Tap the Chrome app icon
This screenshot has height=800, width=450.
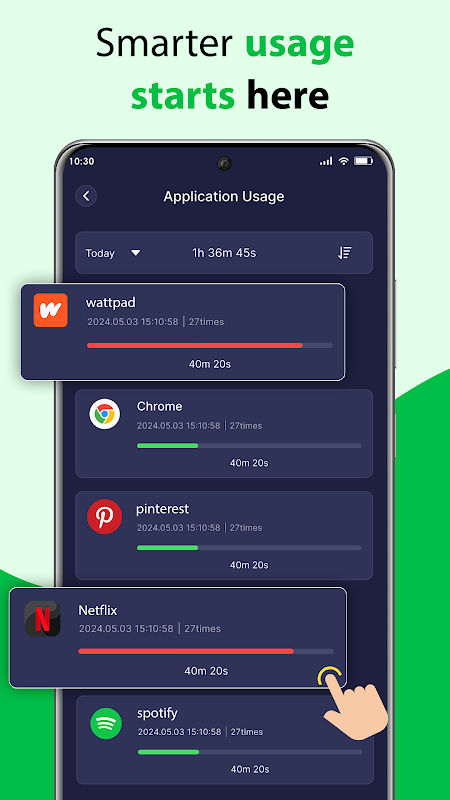(x=105, y=414)
